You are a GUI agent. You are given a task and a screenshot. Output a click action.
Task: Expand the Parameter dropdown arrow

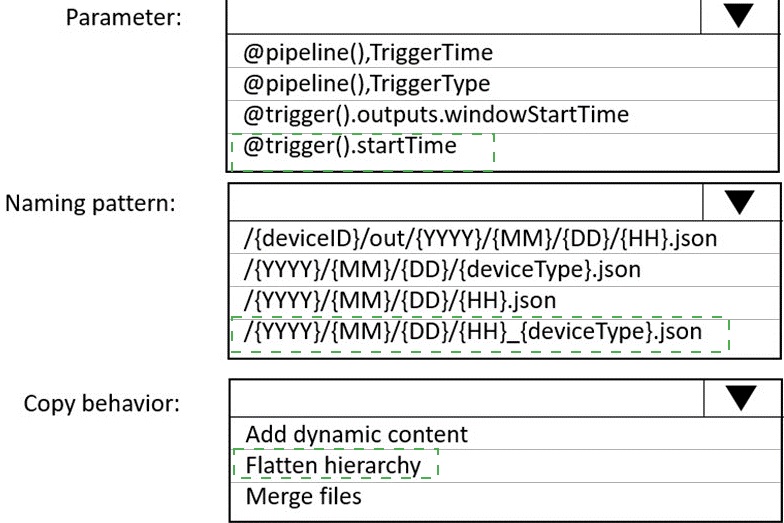click(740, 16)
